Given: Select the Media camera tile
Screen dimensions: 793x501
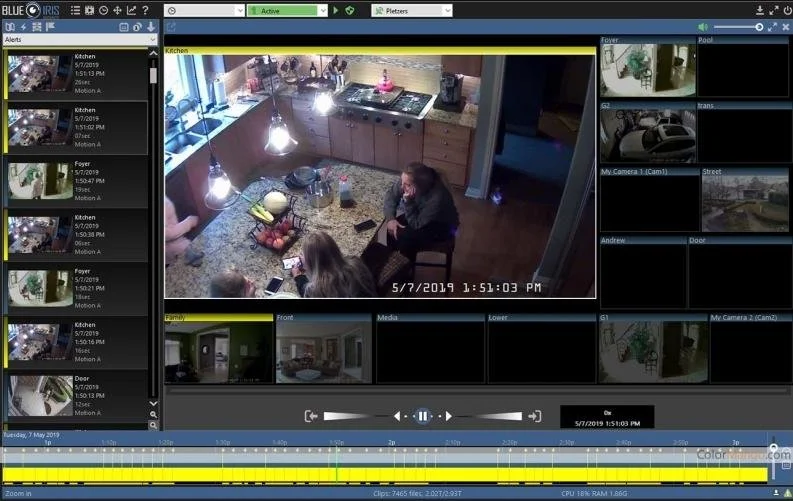Looking at the screenshot, I should tap(430, 348).
